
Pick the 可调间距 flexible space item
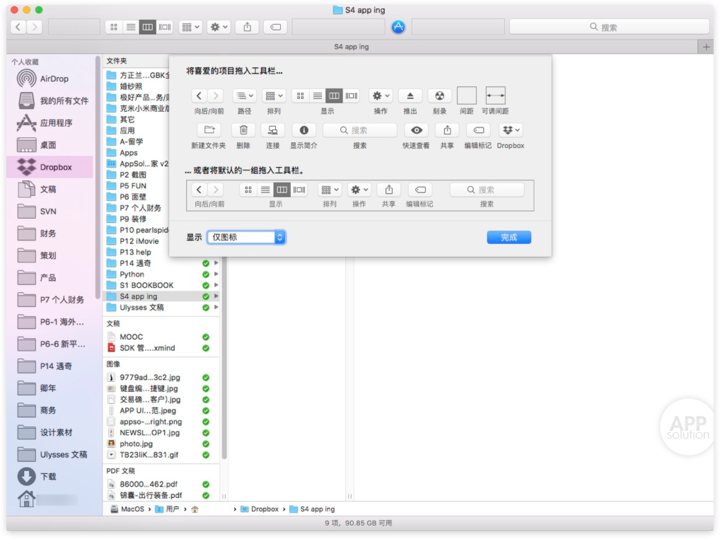[x=495, y=95]
